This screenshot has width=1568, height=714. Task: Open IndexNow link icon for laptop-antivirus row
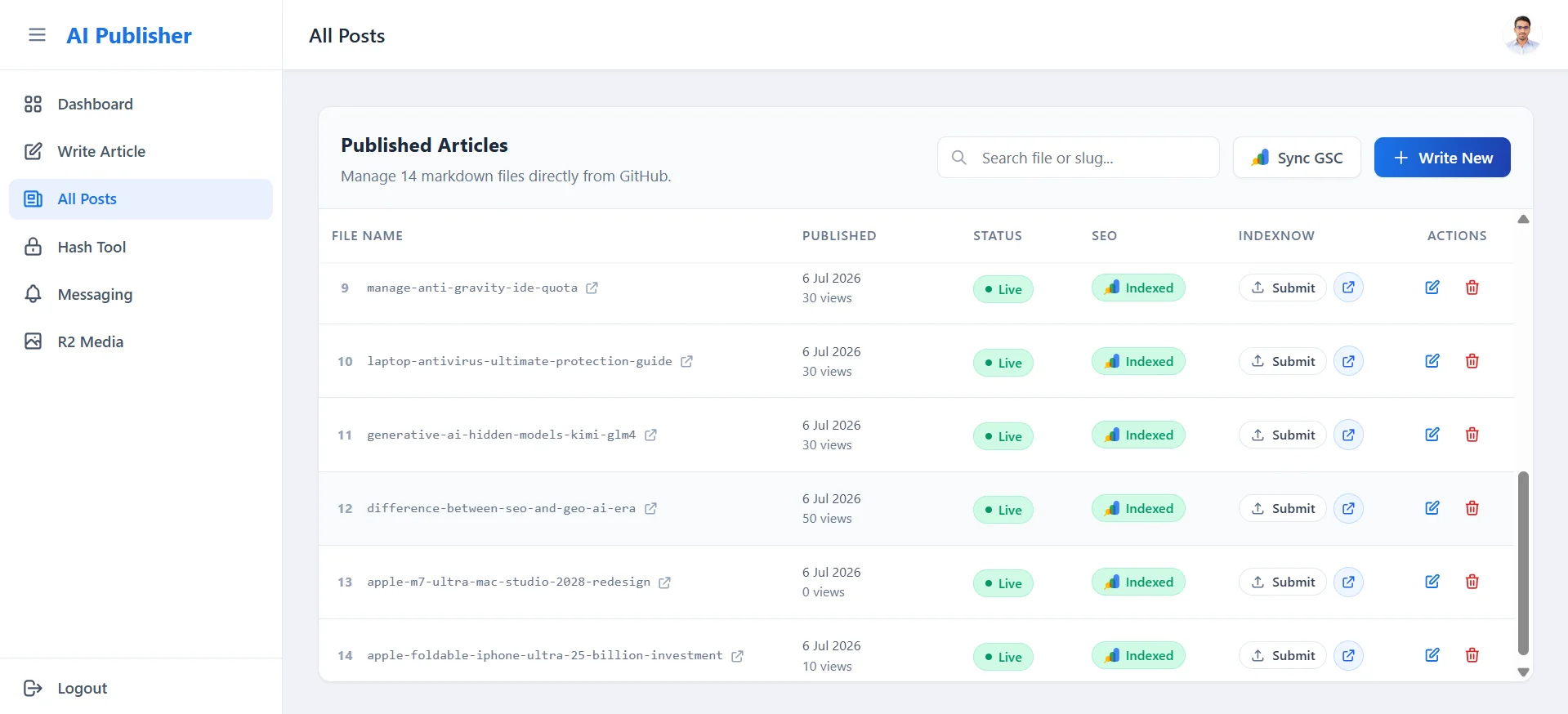point(1348,361)
